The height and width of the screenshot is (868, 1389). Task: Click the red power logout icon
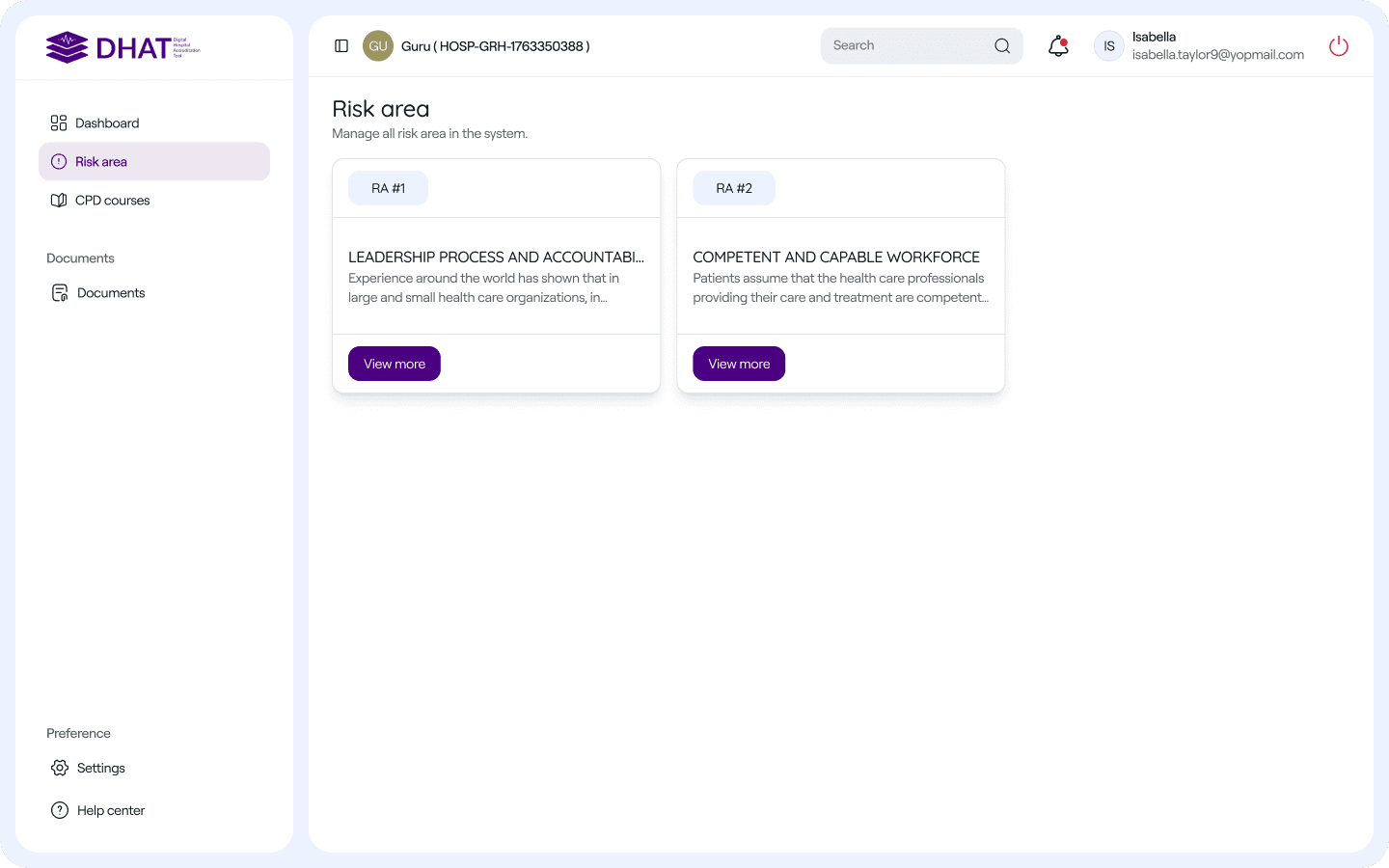pyautogui.click(x=1338, y=46)
